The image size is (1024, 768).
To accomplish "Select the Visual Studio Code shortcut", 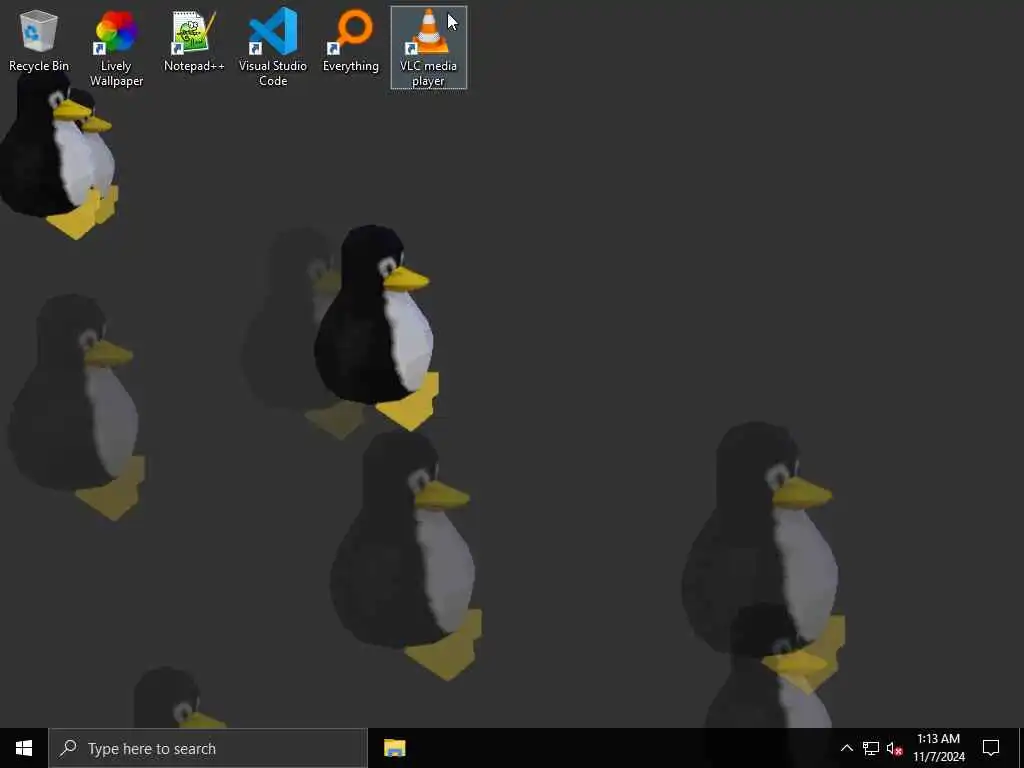I will coord(272,48).
